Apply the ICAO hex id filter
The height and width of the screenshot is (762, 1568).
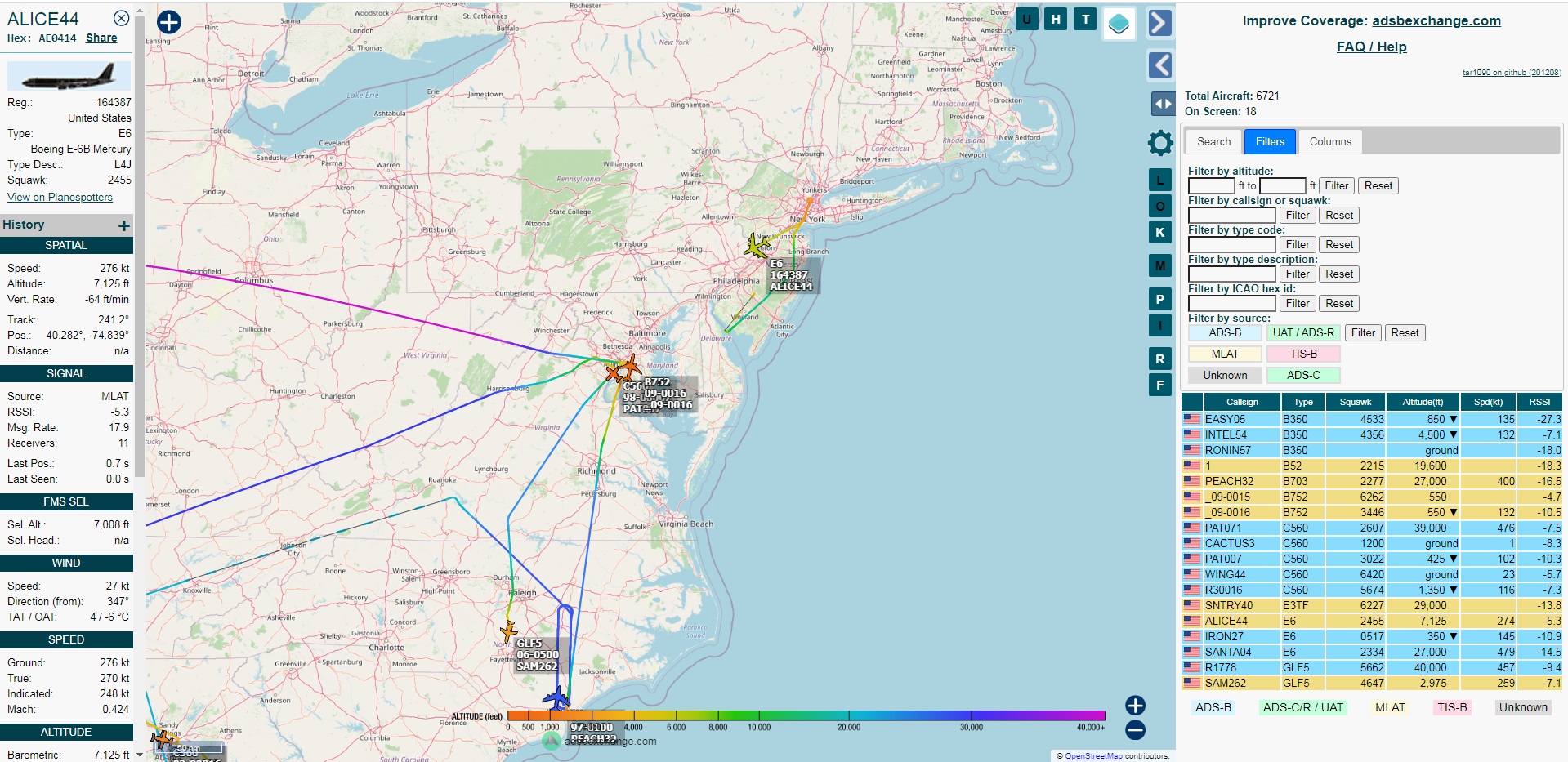click(x=1298, y=303)
